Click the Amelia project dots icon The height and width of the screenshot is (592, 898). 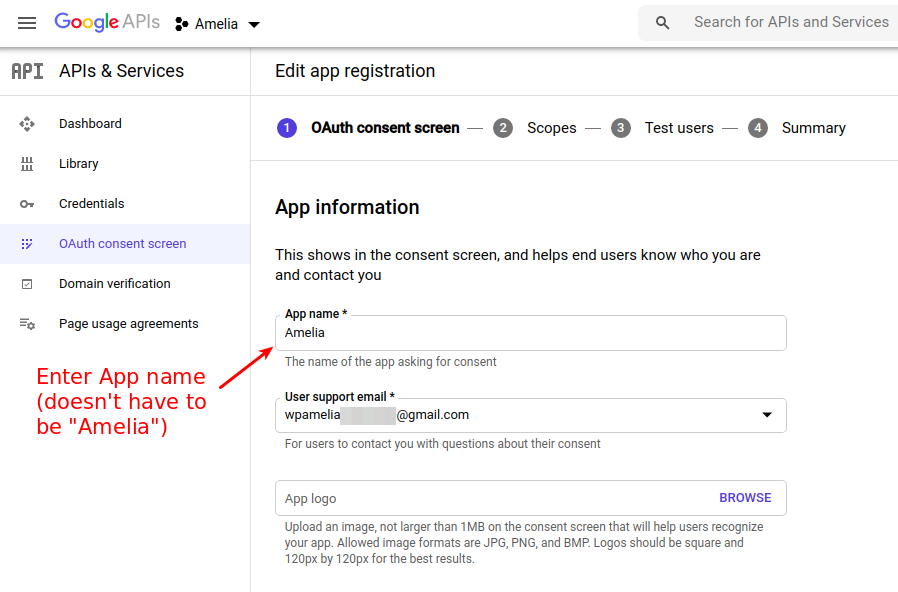pos(182,24)
